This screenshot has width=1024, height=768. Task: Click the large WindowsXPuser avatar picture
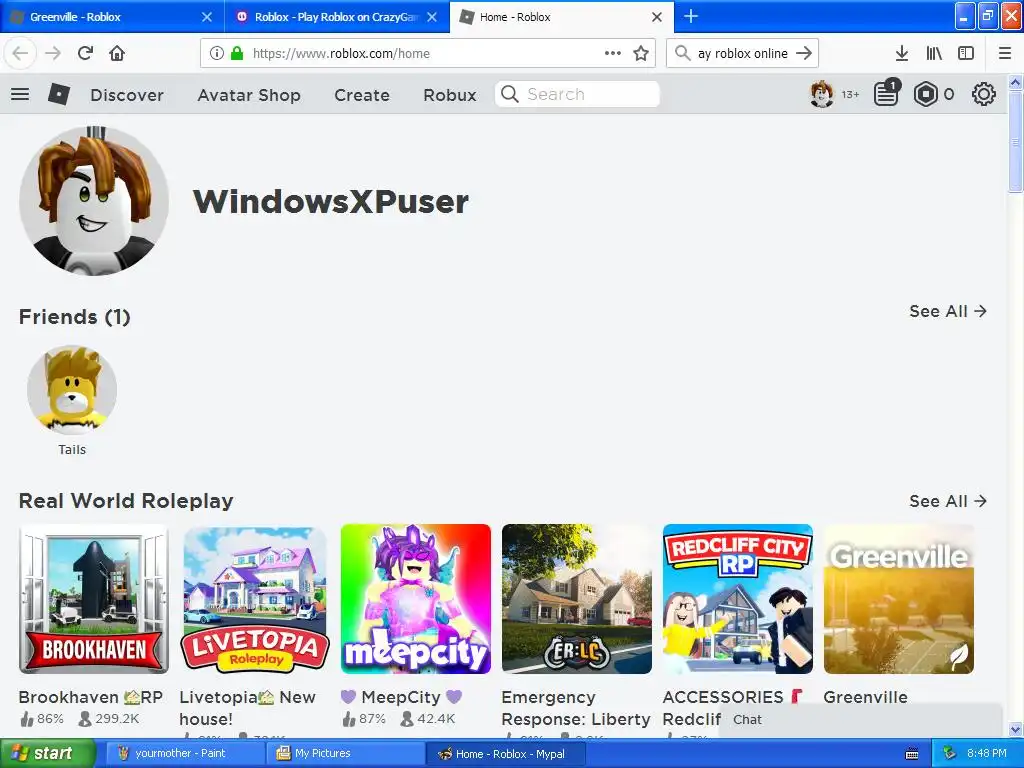94,201
